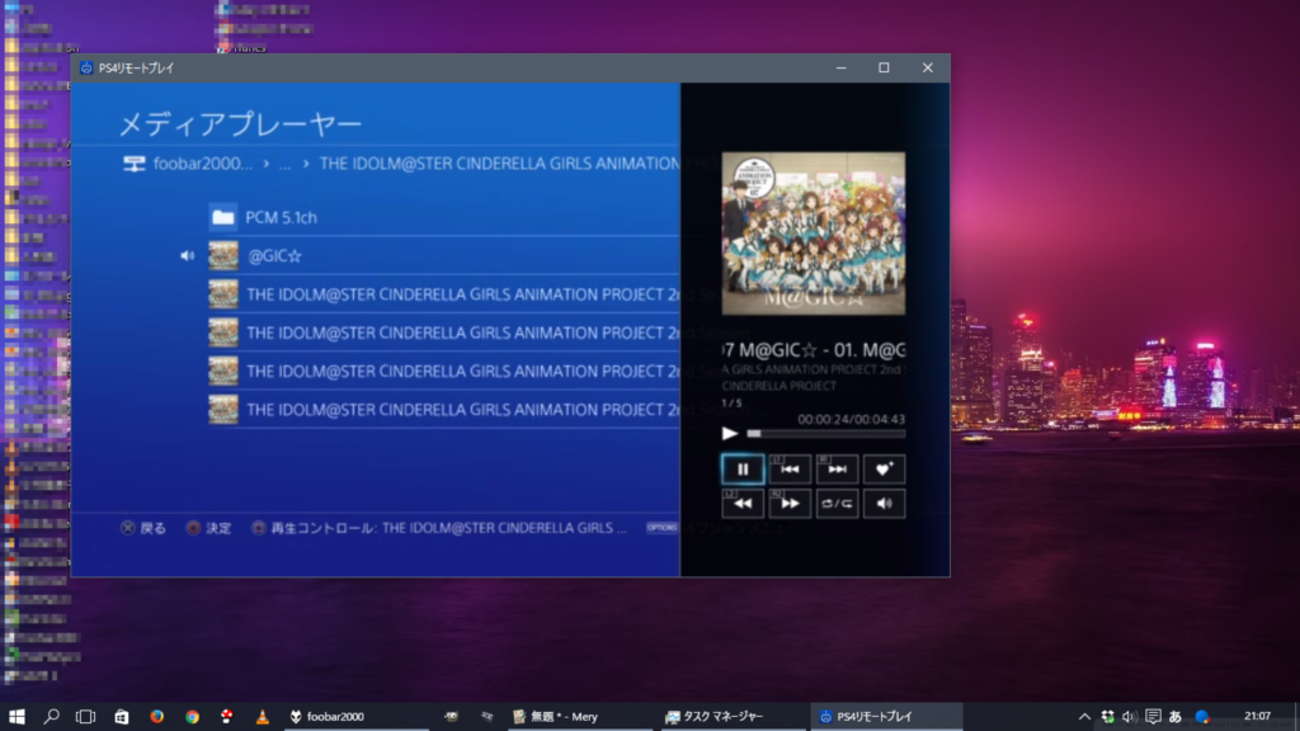This screenshot has width=1300, height=731.
Task: Click the 戻る (back) hint
Action: click(143, 528)
